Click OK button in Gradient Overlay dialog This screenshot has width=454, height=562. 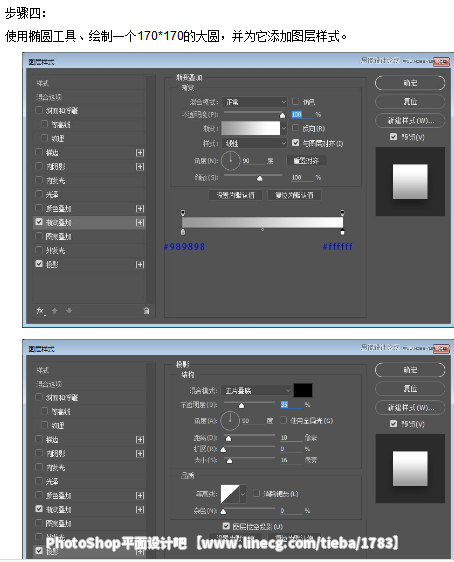pos(410,83)
